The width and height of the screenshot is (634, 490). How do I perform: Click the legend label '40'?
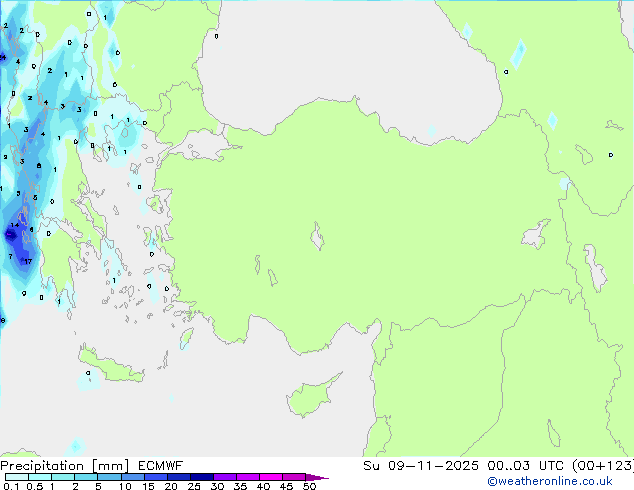pos(263,486)
